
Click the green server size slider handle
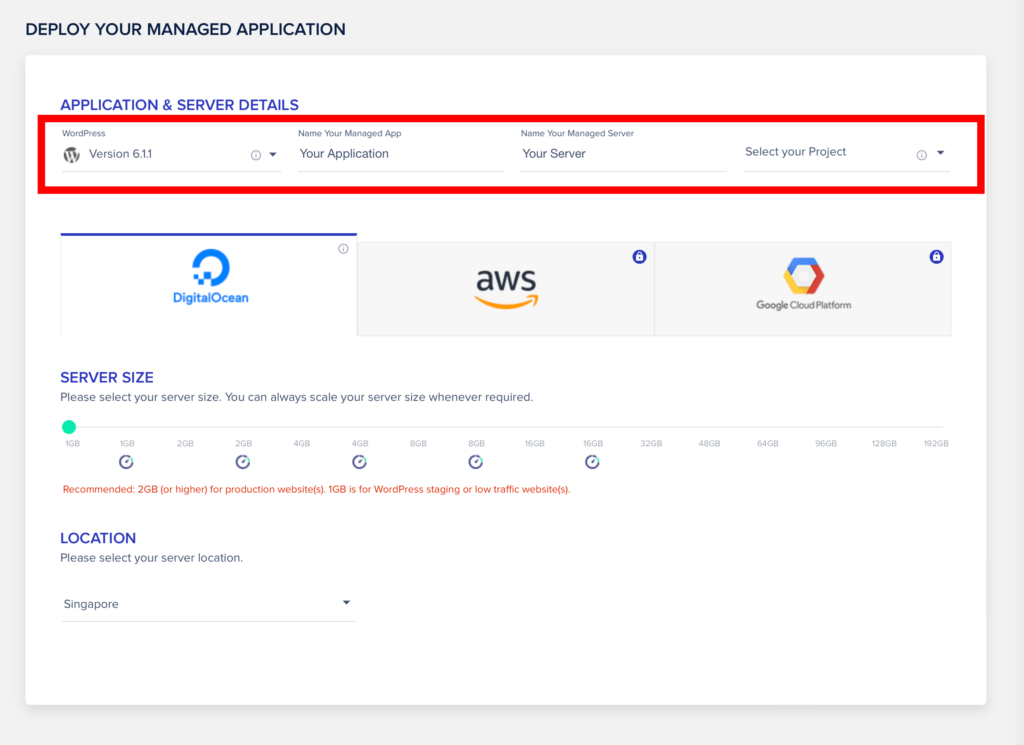coord(69,427)
